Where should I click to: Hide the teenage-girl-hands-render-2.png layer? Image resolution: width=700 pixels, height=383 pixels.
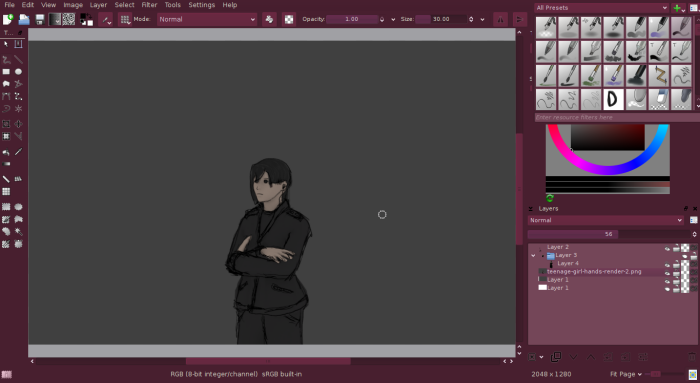(x=667, y=272)
